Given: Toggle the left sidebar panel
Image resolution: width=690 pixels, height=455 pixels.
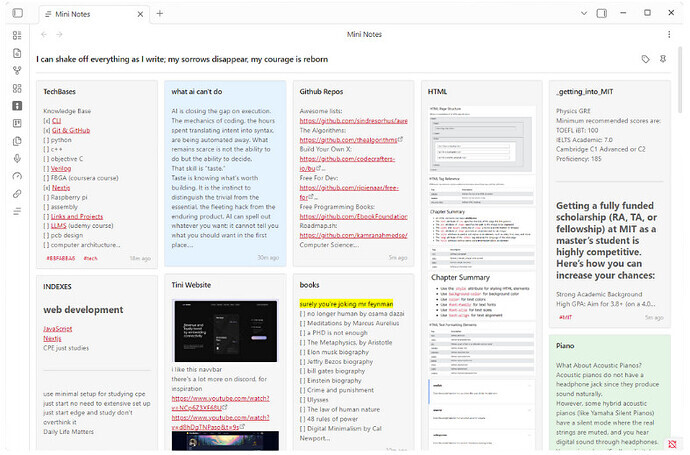Looking at the screenshot, I should 17,13.
